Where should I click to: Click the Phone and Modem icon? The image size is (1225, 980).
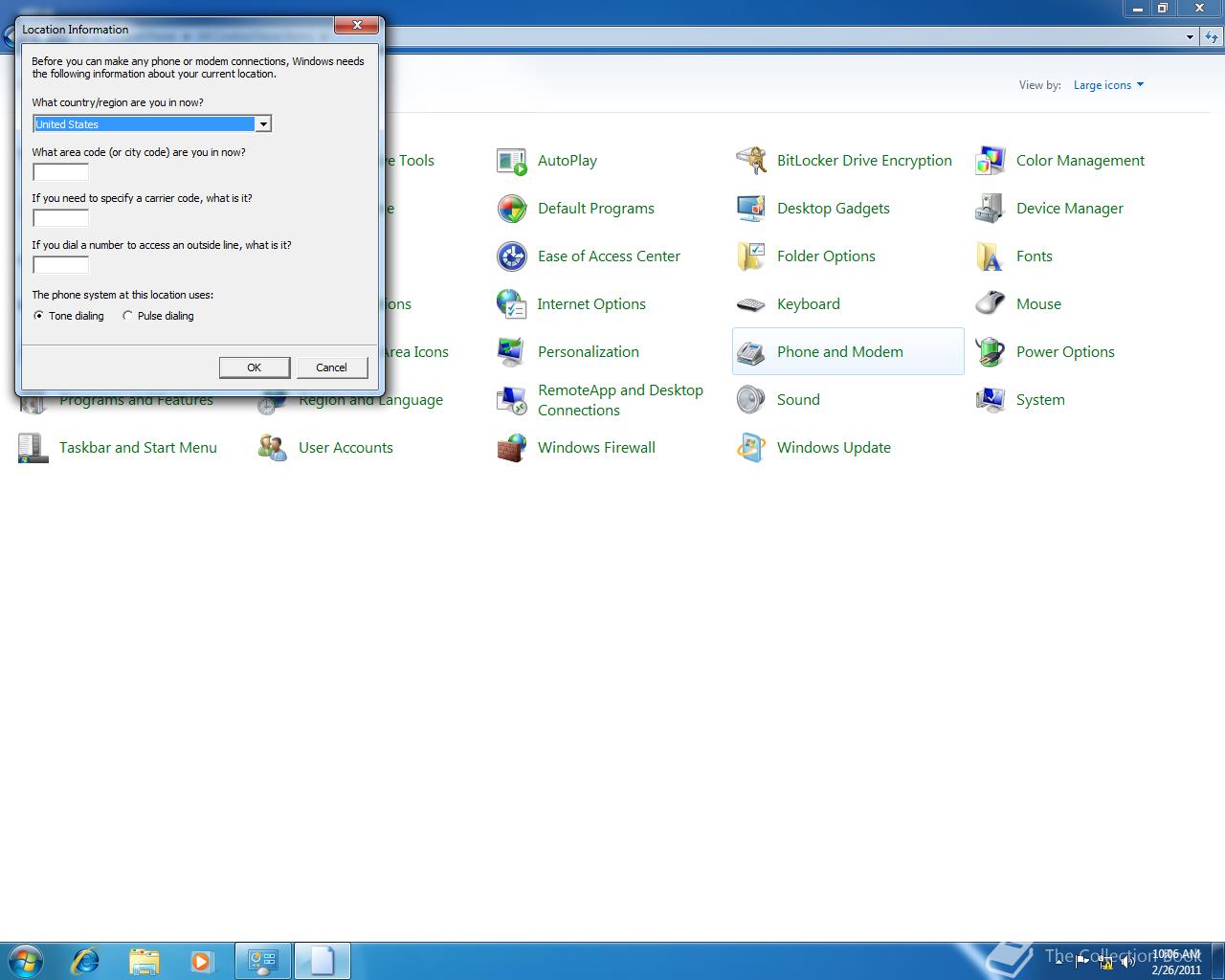pos(751,352)
